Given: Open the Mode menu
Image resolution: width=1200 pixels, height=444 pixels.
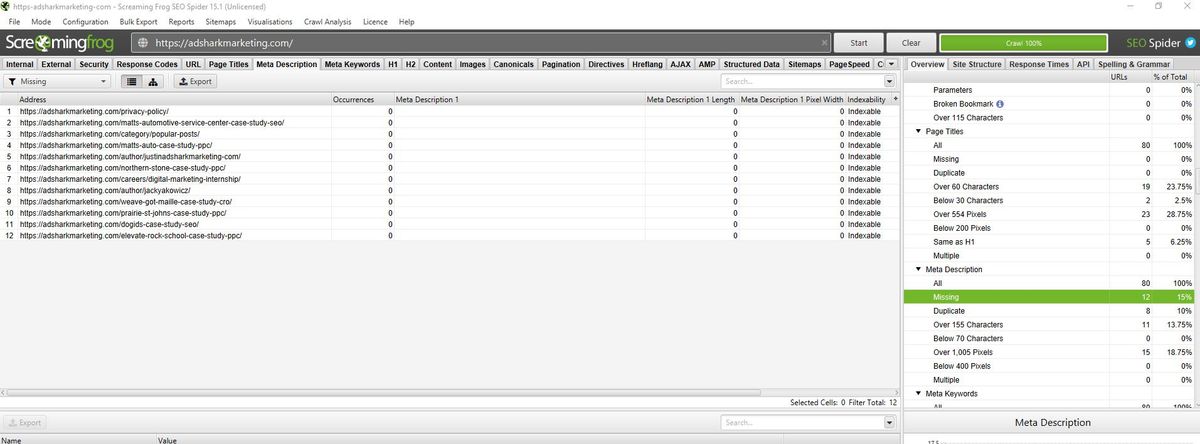Looking at the screenshot, I should coord(41,21).
